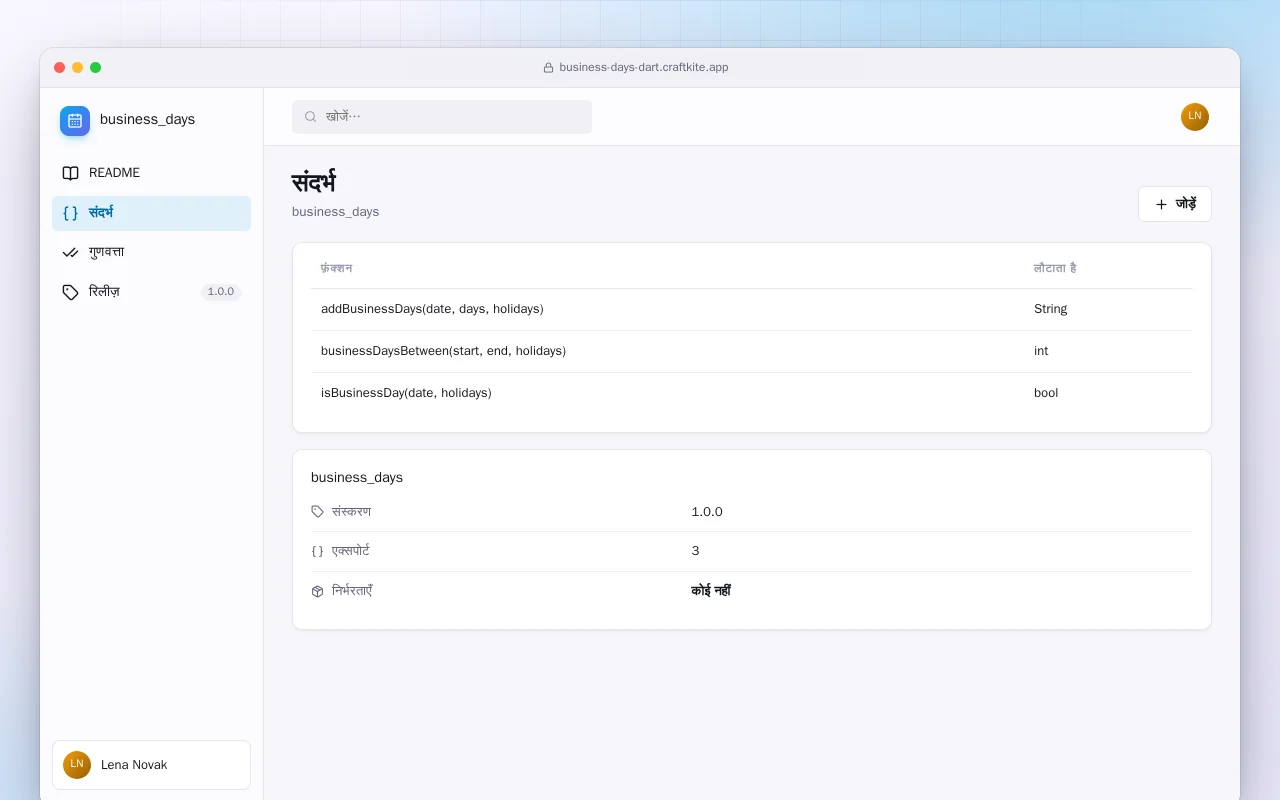Open the Lena Novak account card
The width and height of the screenshot is (1280, 800).
click(x=152, y=765)
